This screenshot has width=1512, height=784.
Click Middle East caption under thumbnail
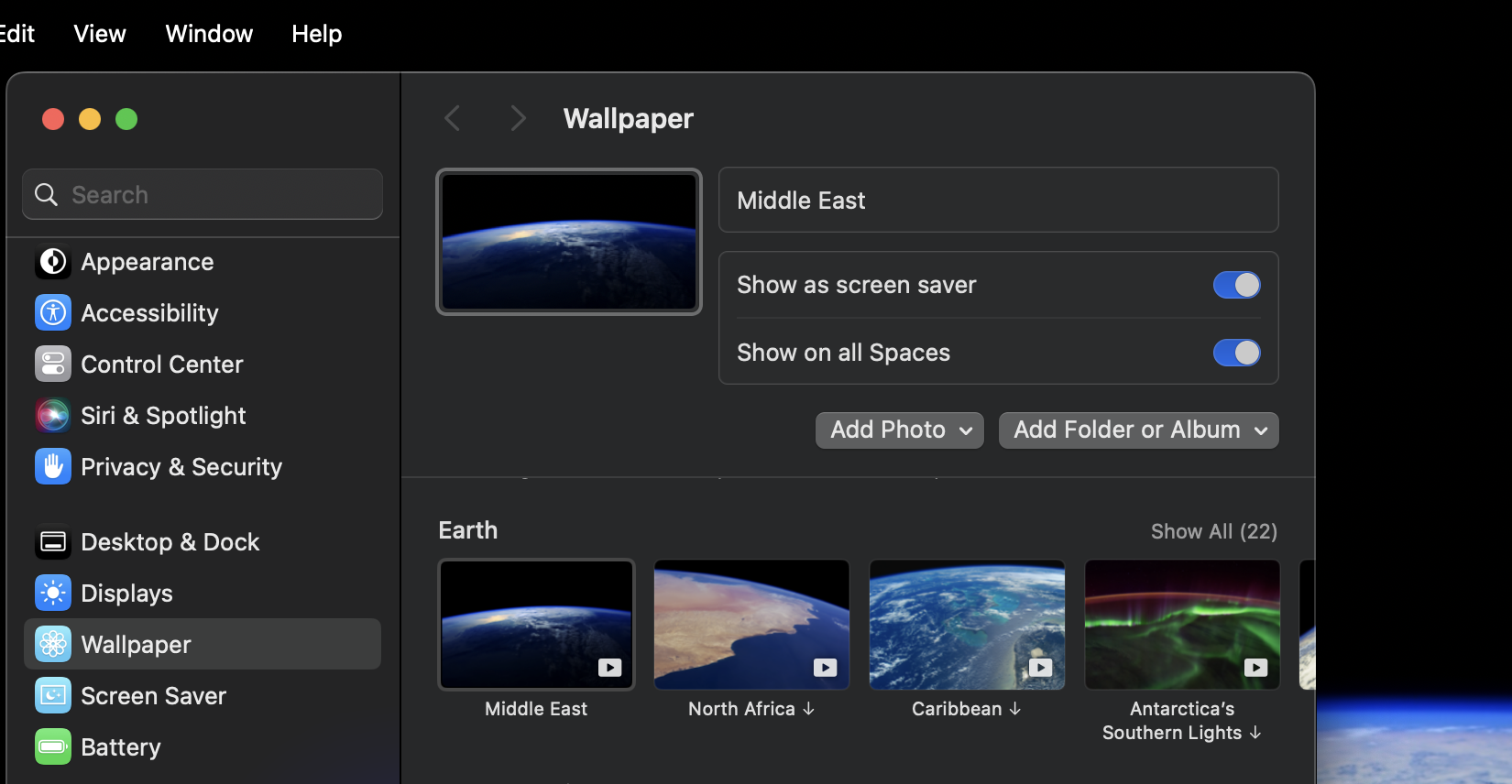pos(536,709)
